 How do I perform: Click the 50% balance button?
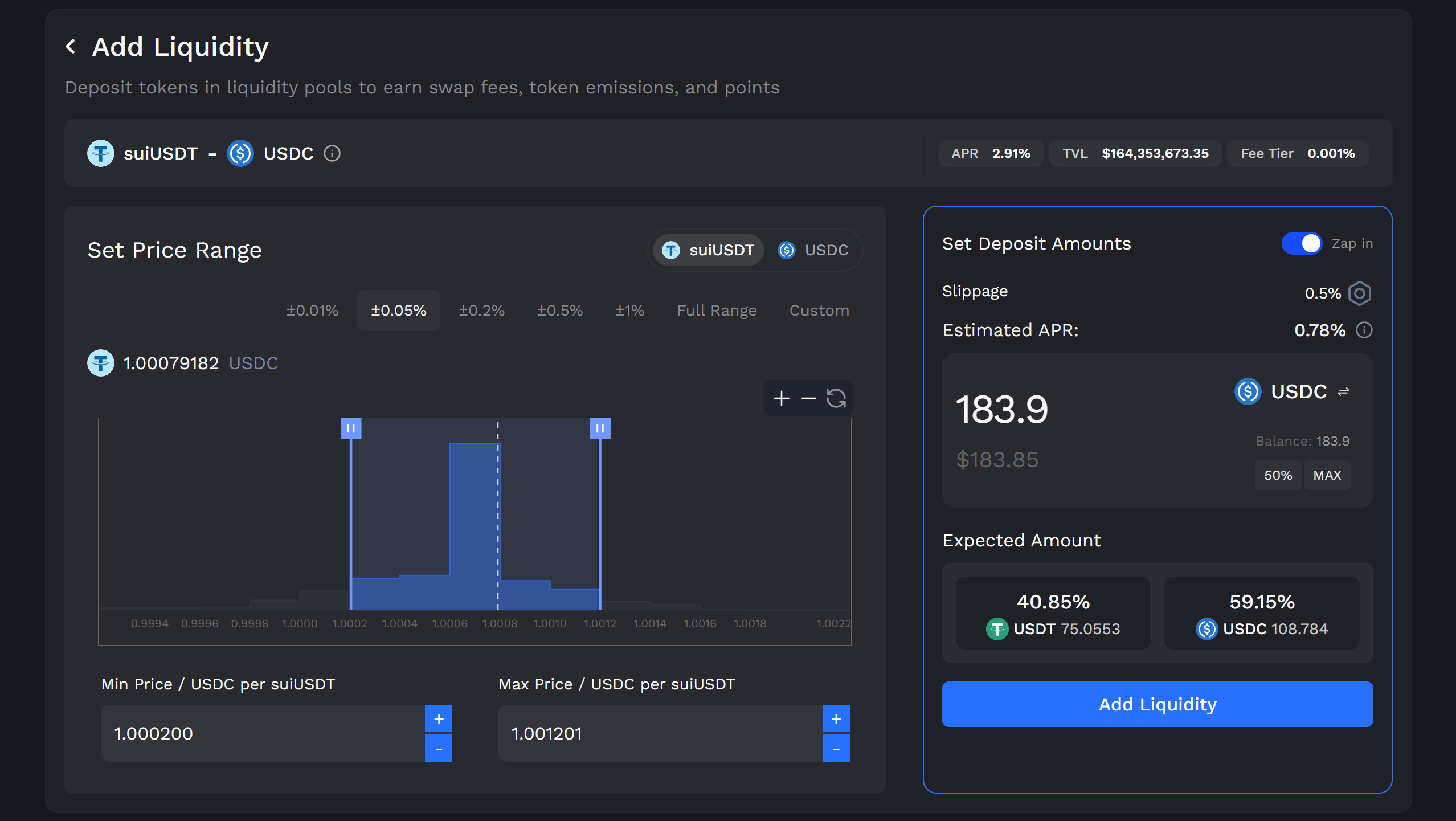(x=1278, y=475)
